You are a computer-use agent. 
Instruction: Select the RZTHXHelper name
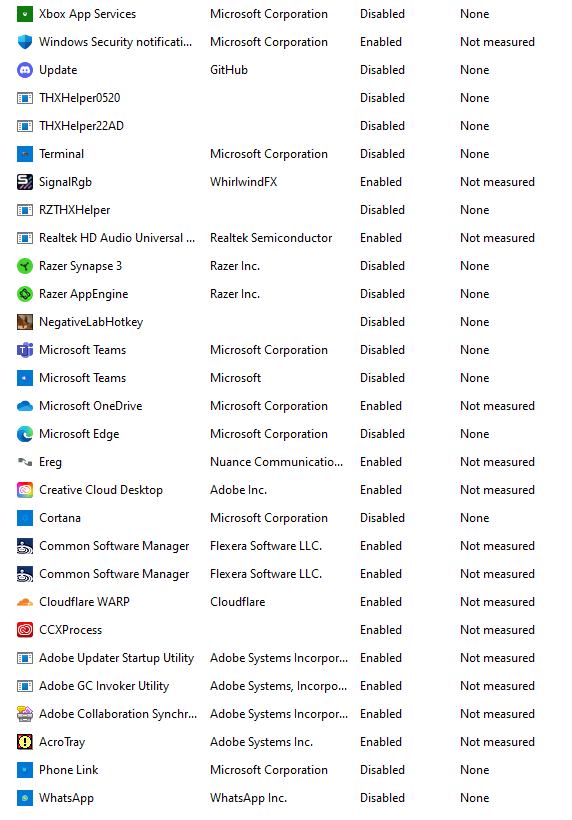point(75,210)
